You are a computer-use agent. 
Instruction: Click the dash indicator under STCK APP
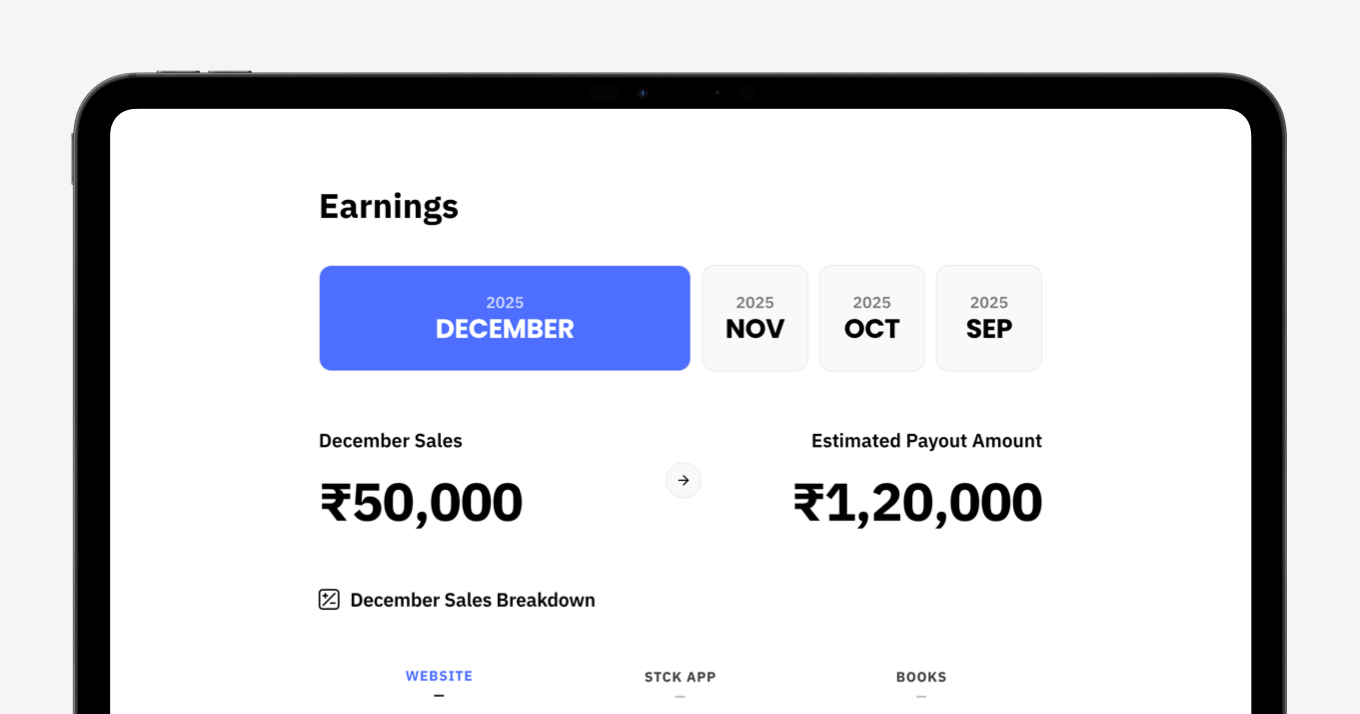[680, 696]
